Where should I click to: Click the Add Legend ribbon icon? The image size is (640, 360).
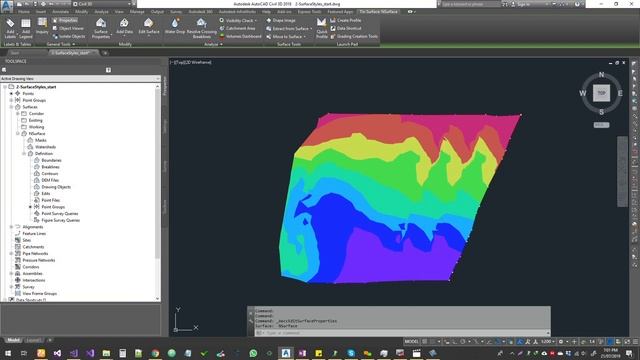point(26,28)
